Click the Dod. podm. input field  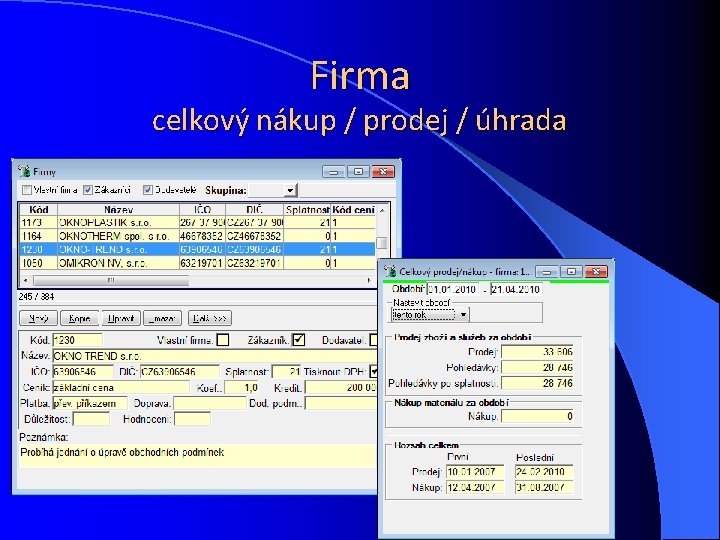[341, 403]
